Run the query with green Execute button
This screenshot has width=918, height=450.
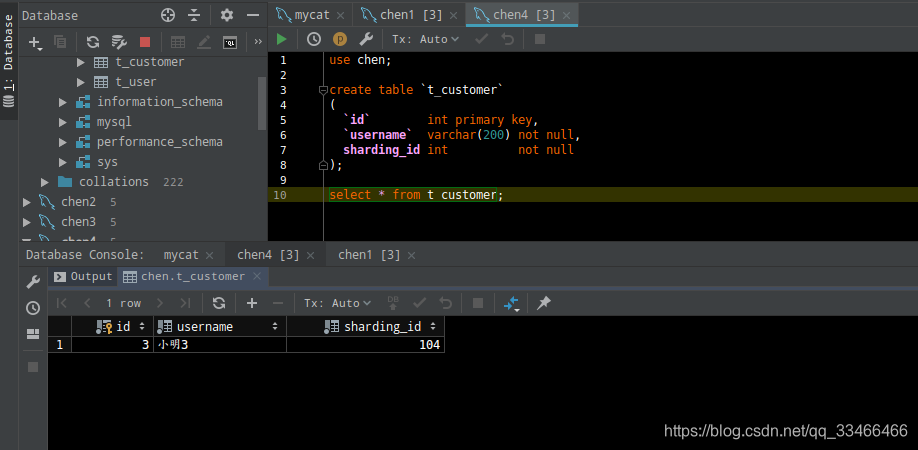click(x=282, y=39)
